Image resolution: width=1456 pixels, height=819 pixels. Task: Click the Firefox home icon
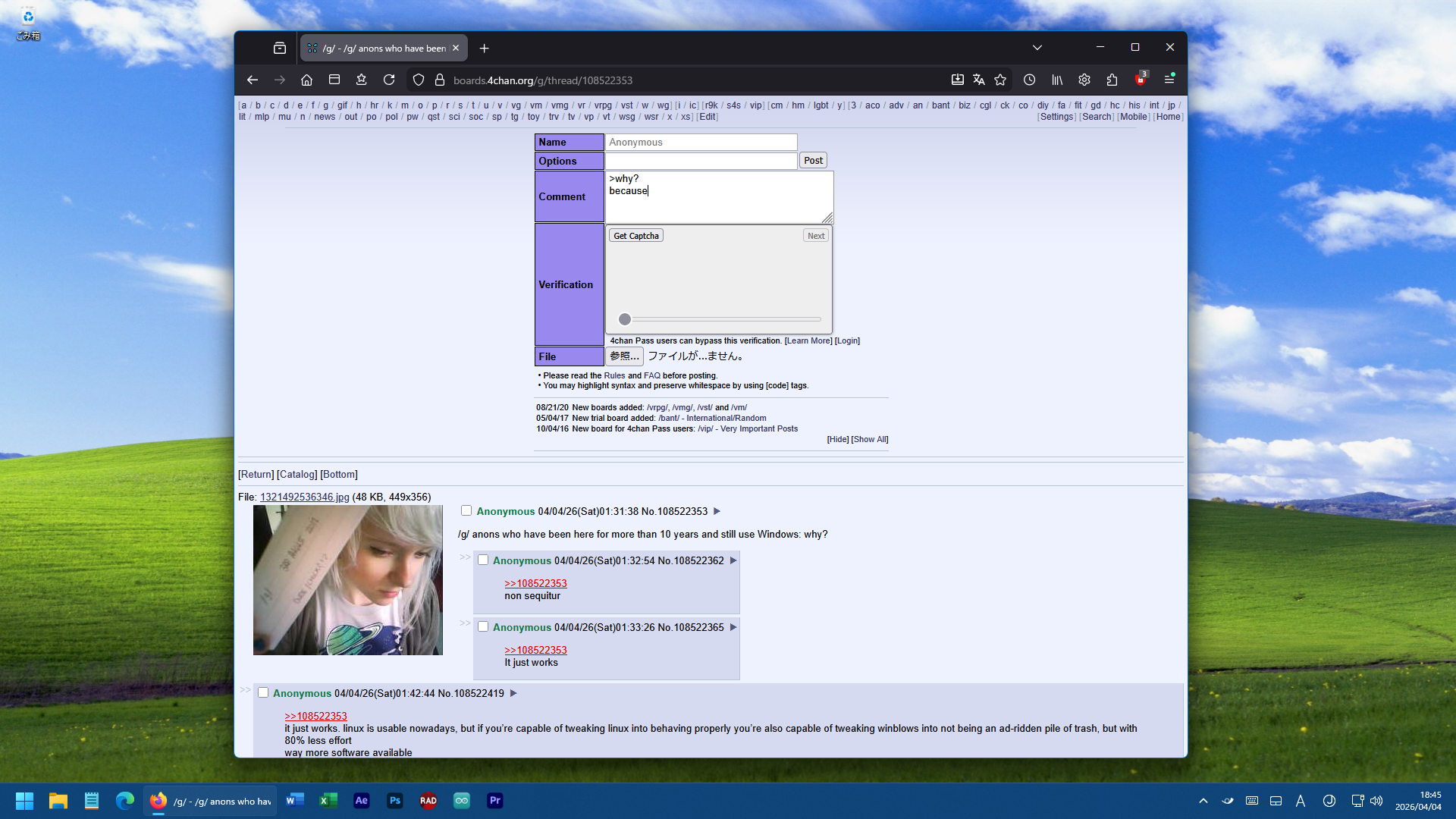[306, 80]
